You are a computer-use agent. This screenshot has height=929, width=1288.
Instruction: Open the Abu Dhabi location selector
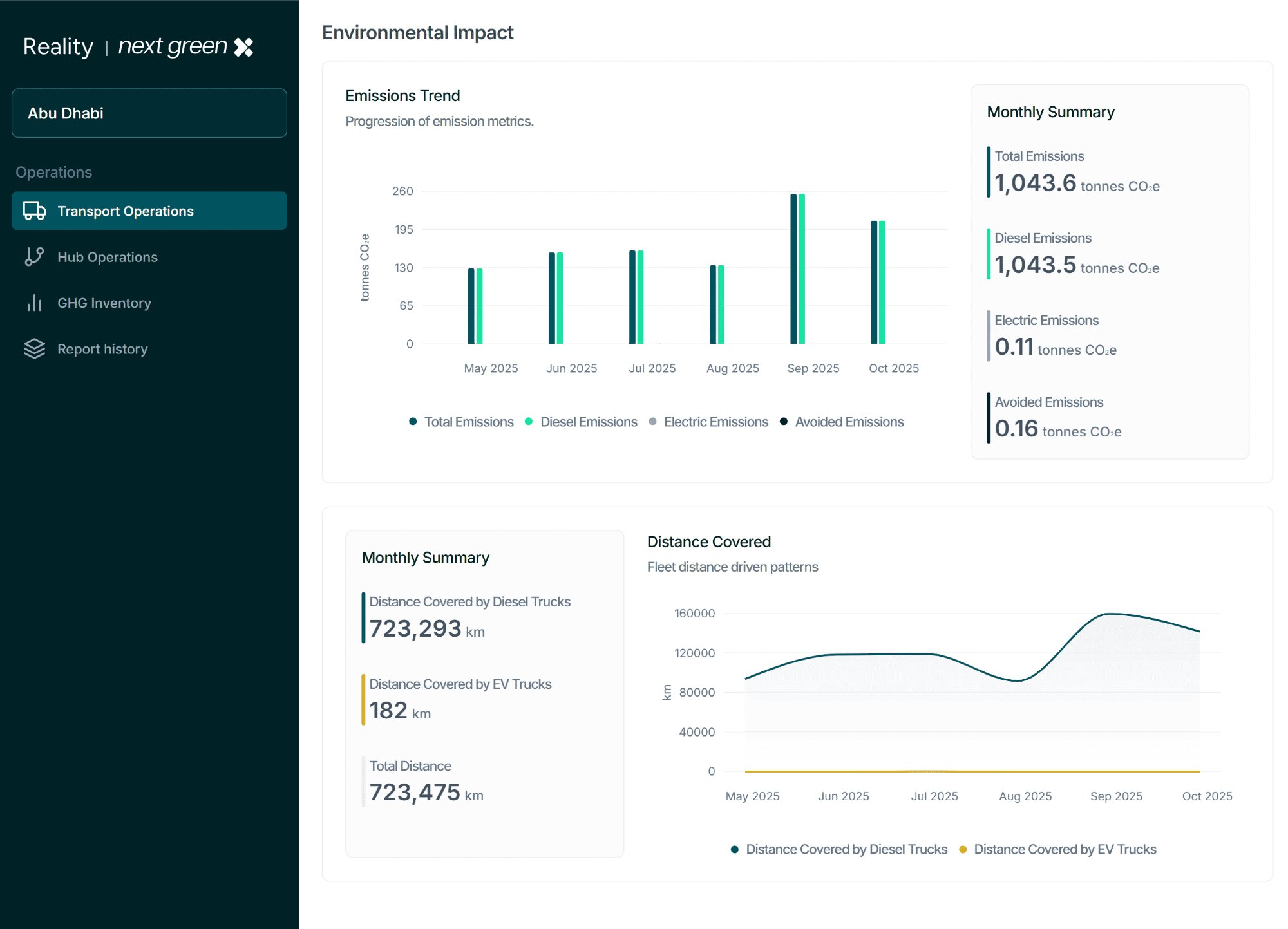(149, 113)
